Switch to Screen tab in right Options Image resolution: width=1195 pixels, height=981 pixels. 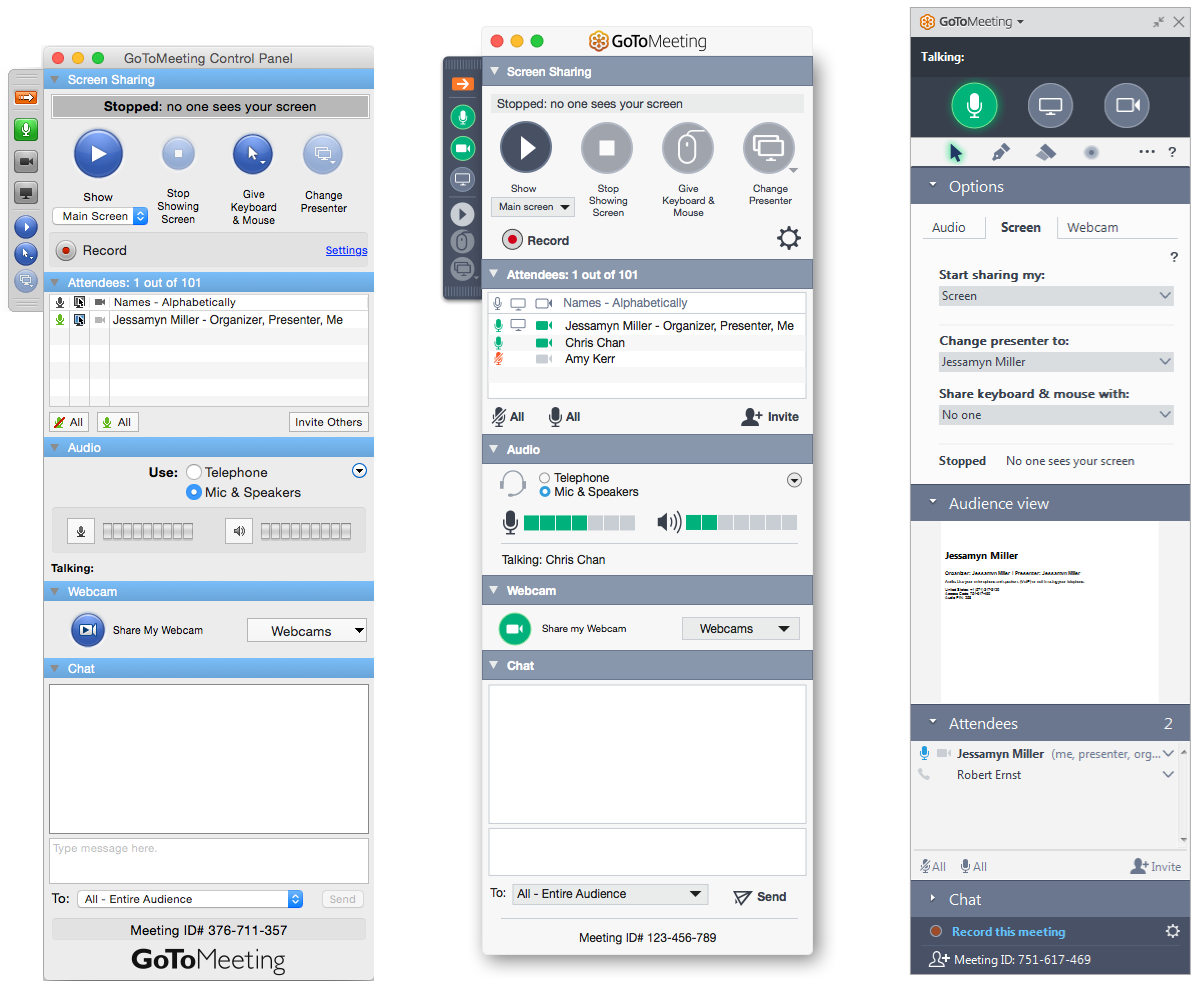point(1020,227)
